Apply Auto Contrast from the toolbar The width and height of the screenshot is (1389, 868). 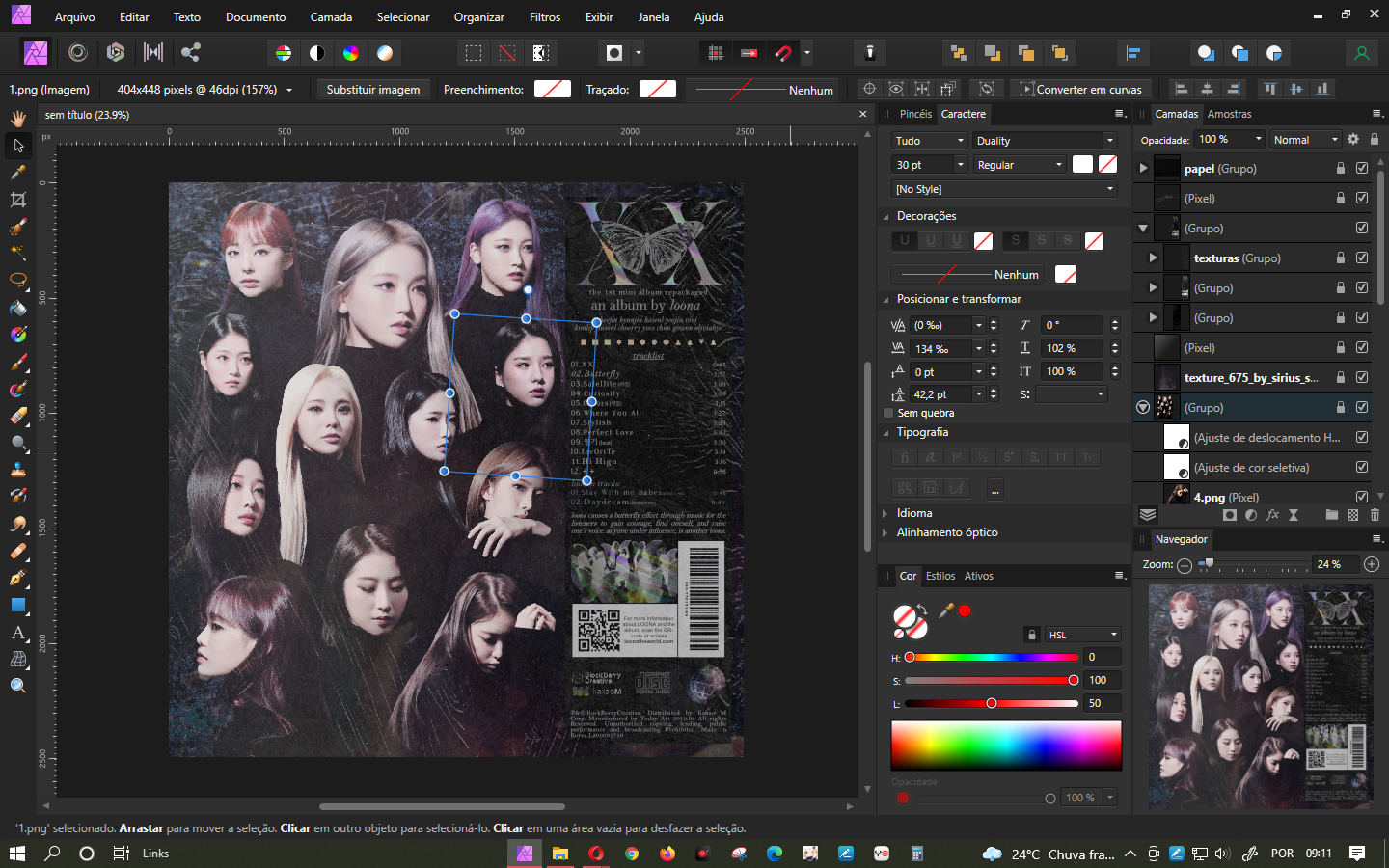(x=317, y=53)
